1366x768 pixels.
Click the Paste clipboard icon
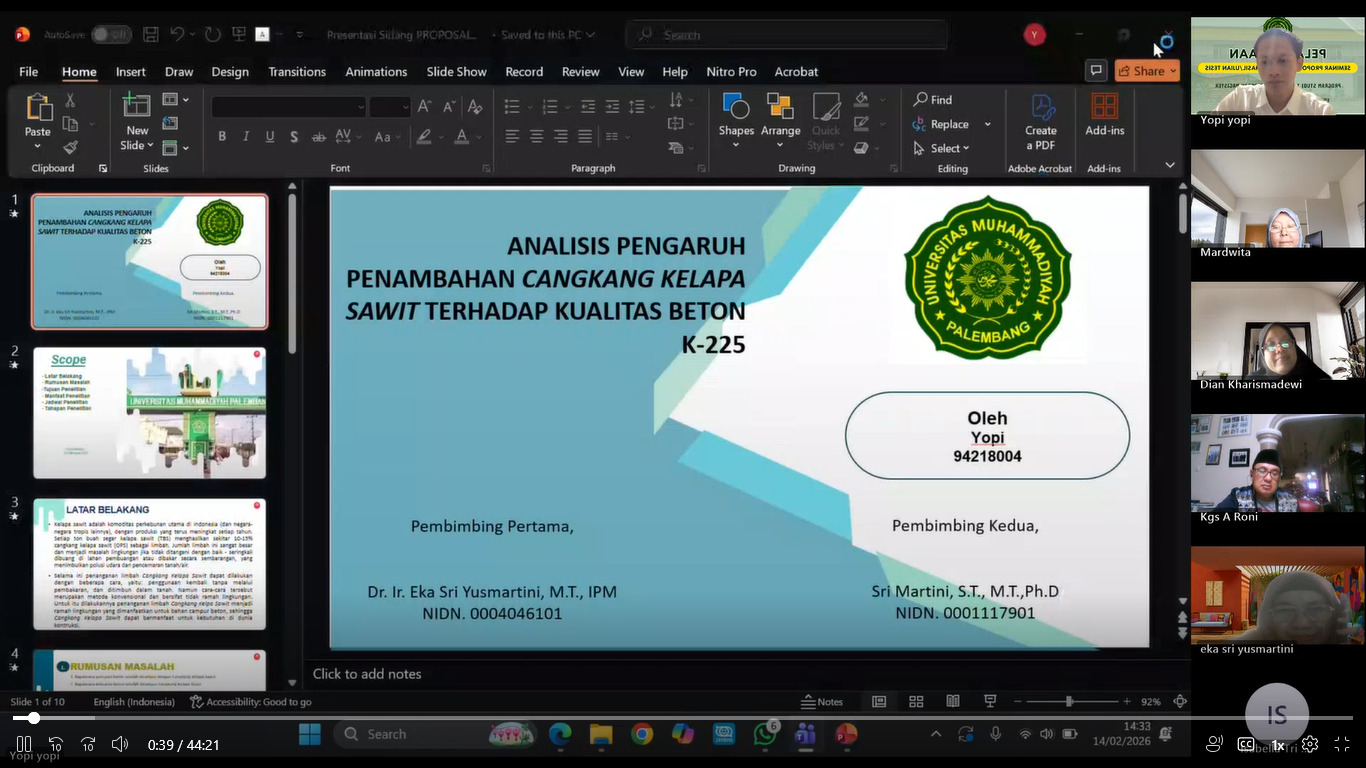38,116
